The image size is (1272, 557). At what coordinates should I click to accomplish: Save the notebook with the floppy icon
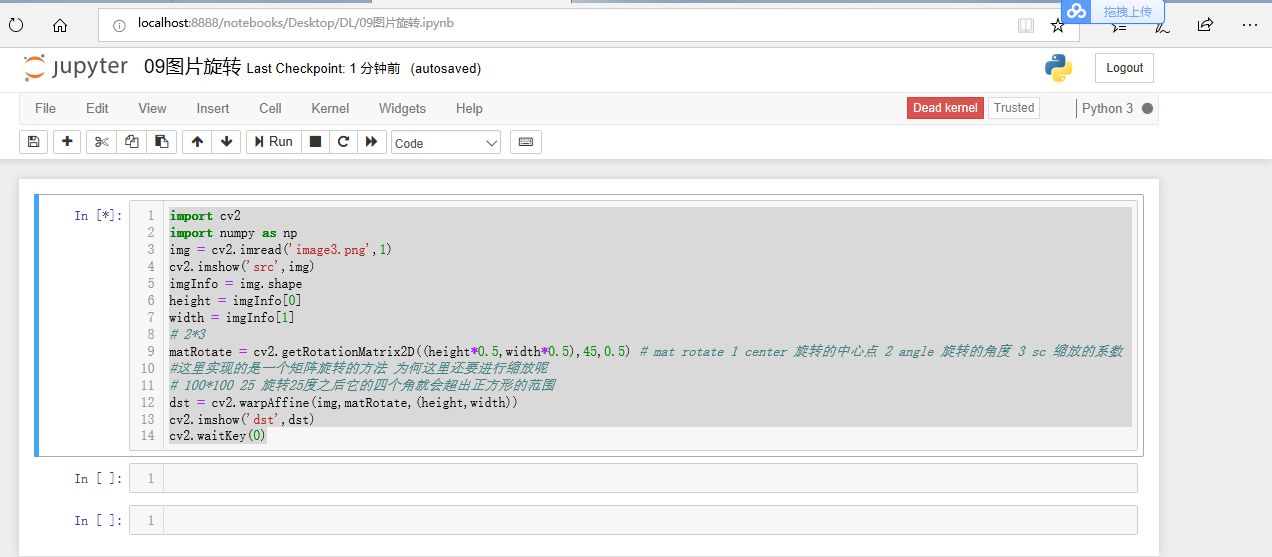point(33,142)
